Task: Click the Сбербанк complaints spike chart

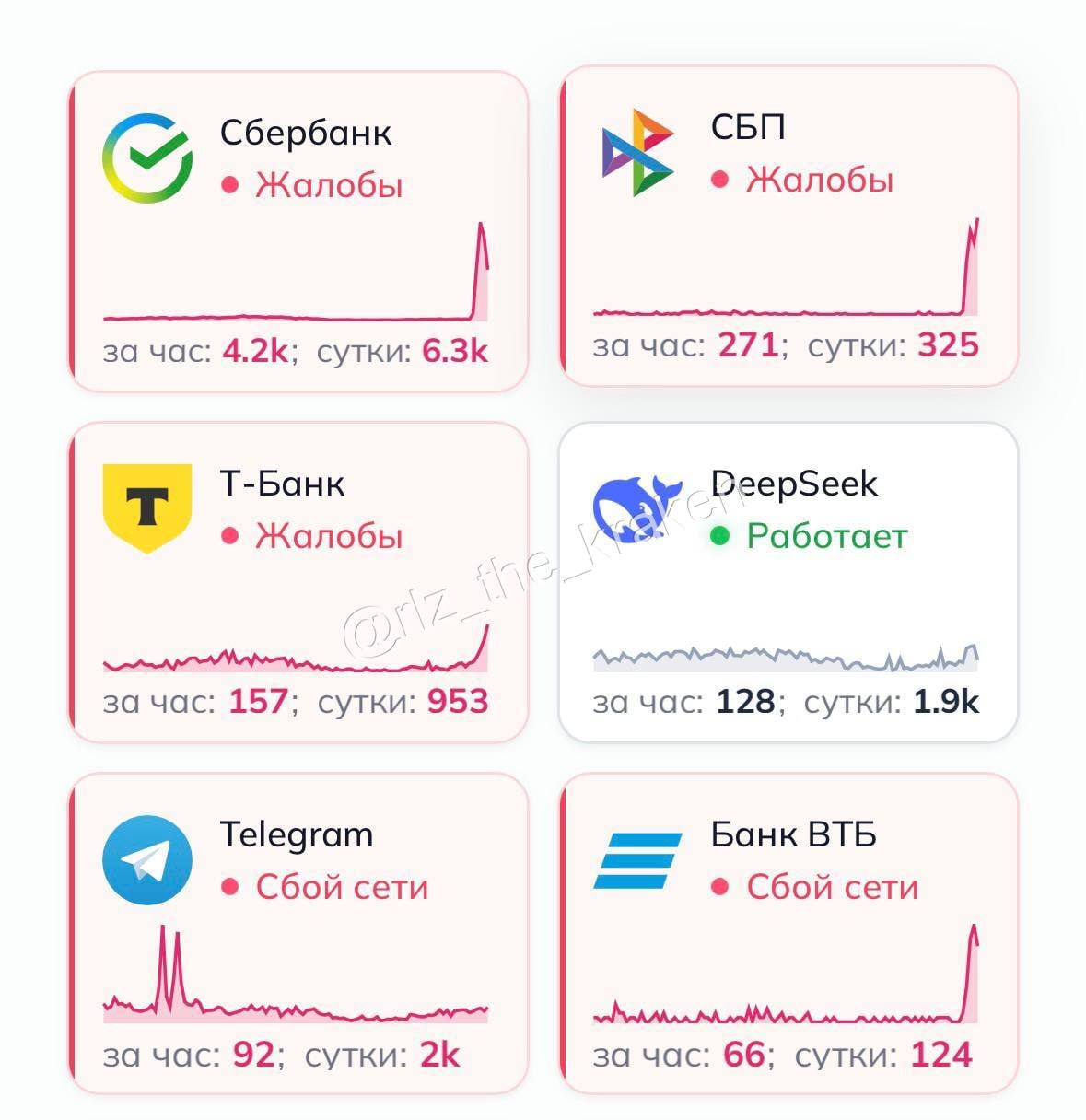Action: coord(295,276)
